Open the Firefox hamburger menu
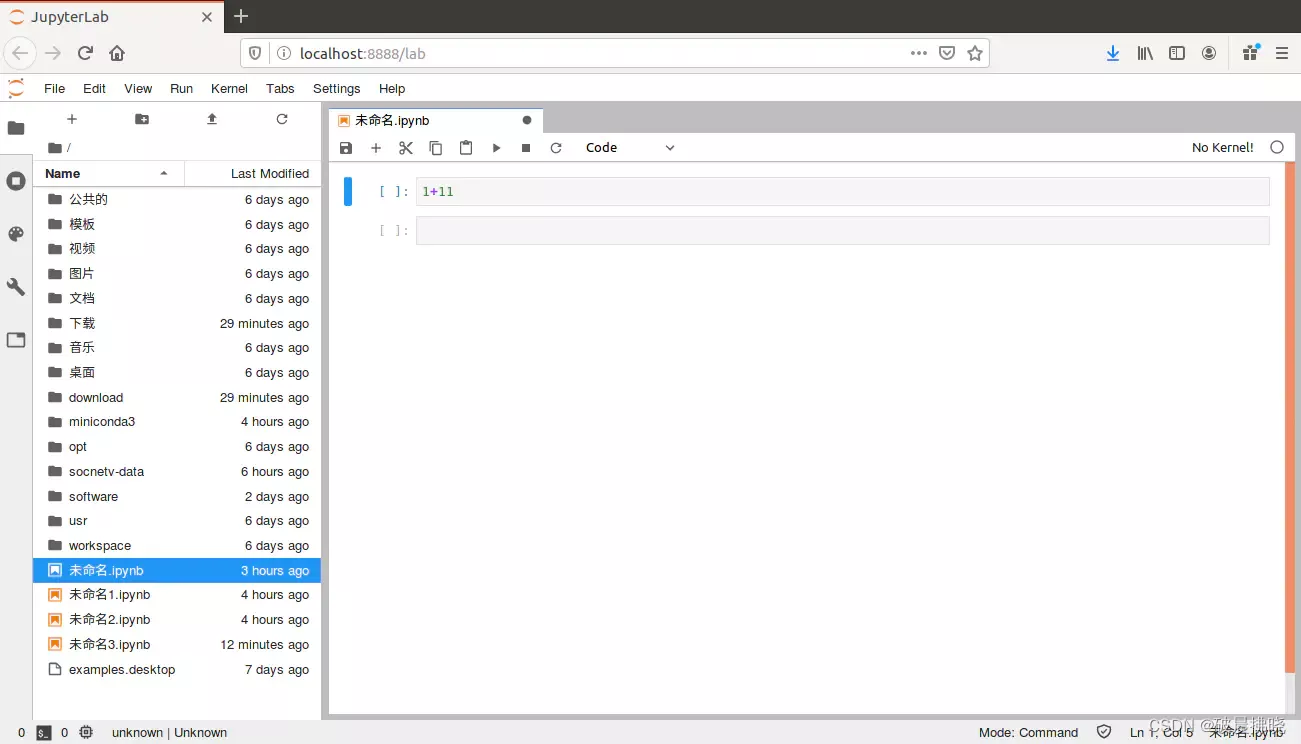Screen dimensions: 1301x744 click(x=1281, y=53)
